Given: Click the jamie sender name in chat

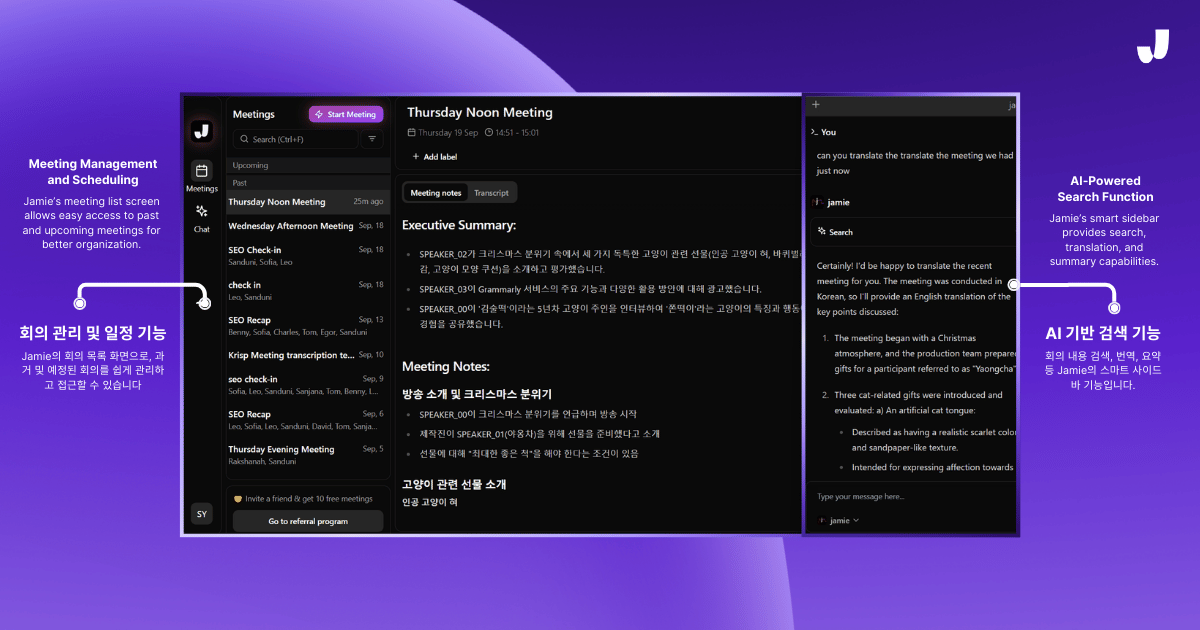Looking at the screenshot, I should click(838, 202).
